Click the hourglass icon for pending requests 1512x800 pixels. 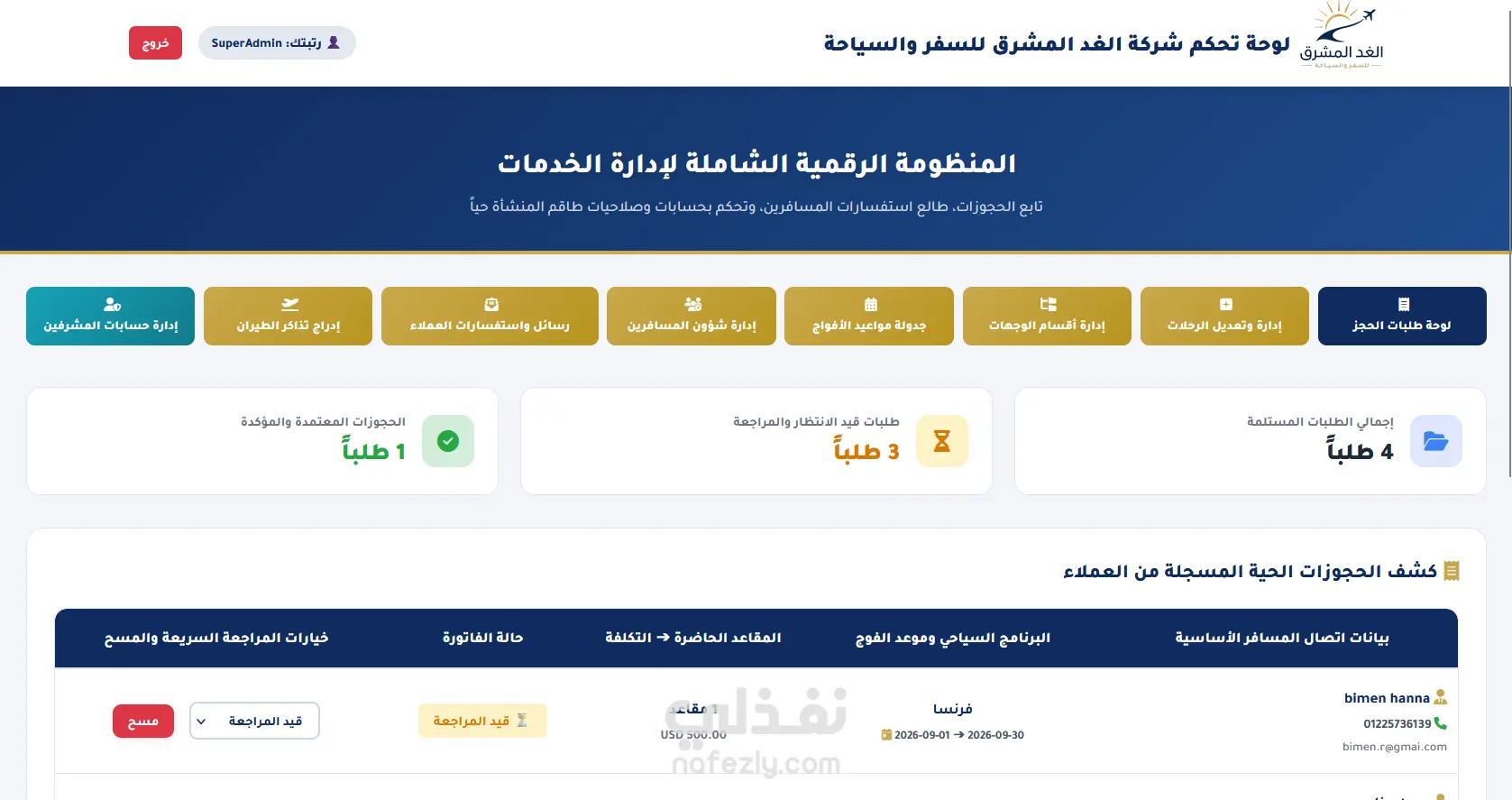pyautogui.click(x=942, y=441)
